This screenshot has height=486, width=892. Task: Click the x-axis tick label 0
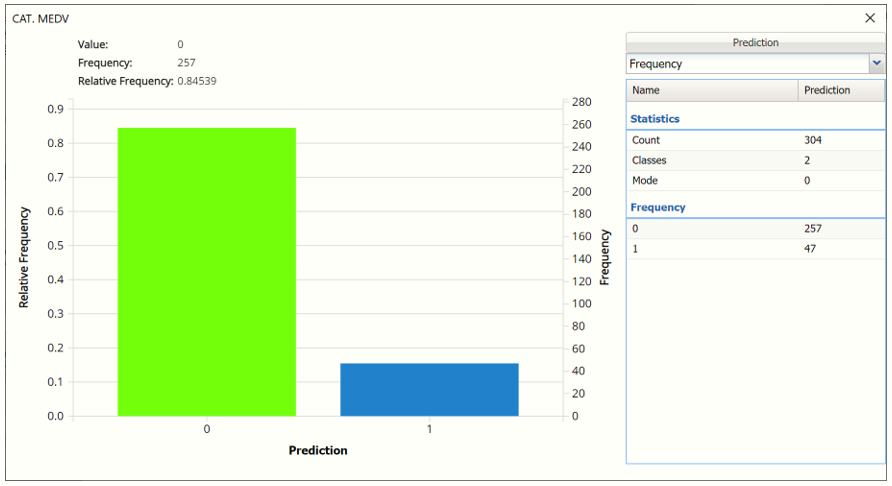pos(206,429)
